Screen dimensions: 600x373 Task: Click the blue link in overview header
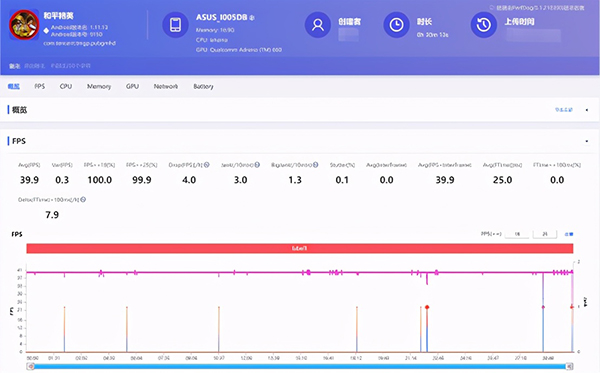pyautogui.click(x=564, y=110)
